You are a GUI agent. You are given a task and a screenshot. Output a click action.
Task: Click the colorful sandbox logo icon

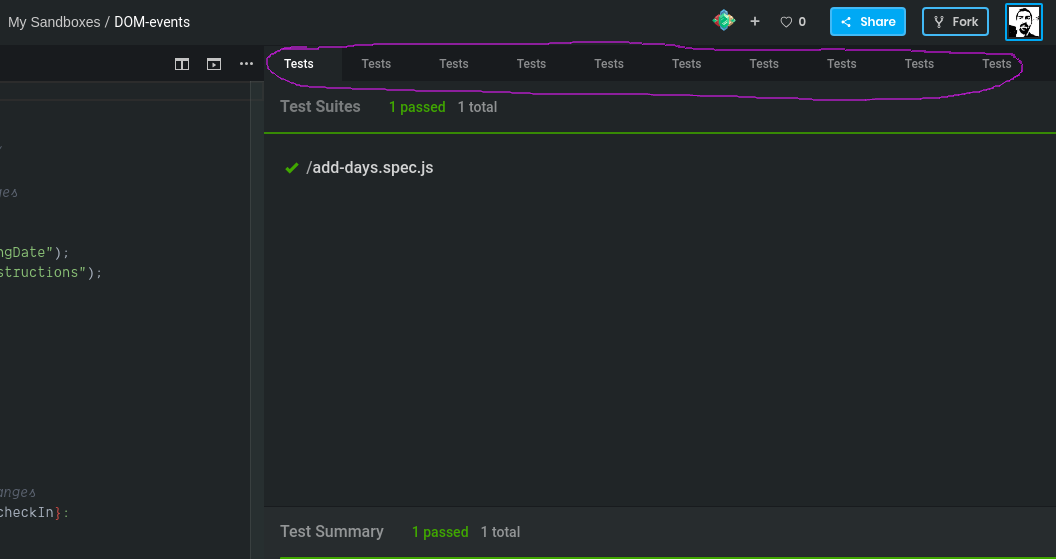pos(724,21)
